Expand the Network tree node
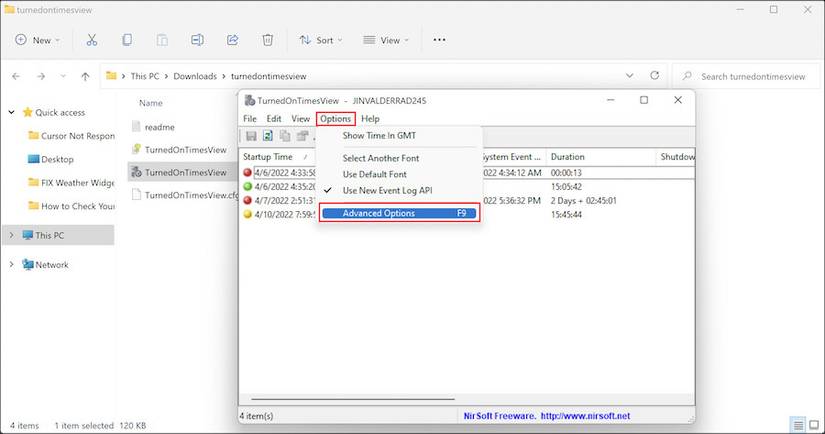 (x=12, y=265)
